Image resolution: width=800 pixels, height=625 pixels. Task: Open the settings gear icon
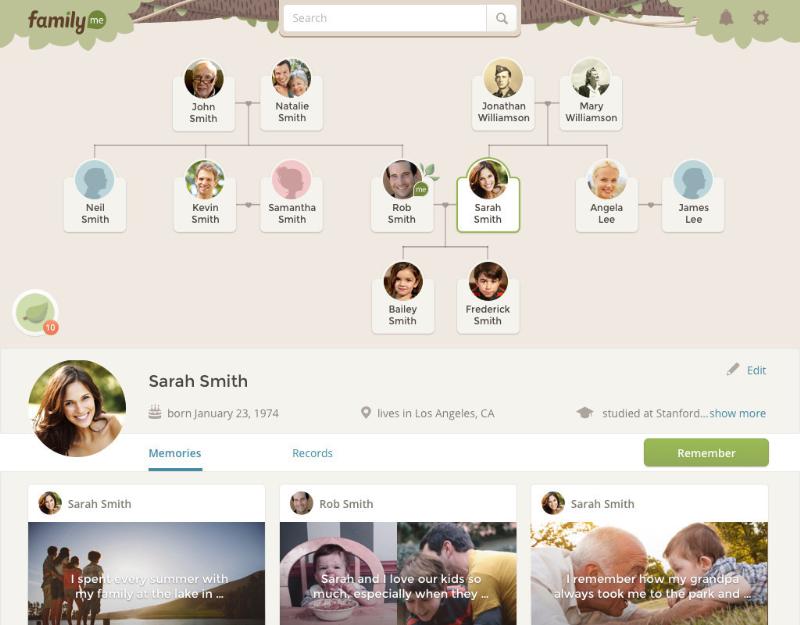(761, 18)
